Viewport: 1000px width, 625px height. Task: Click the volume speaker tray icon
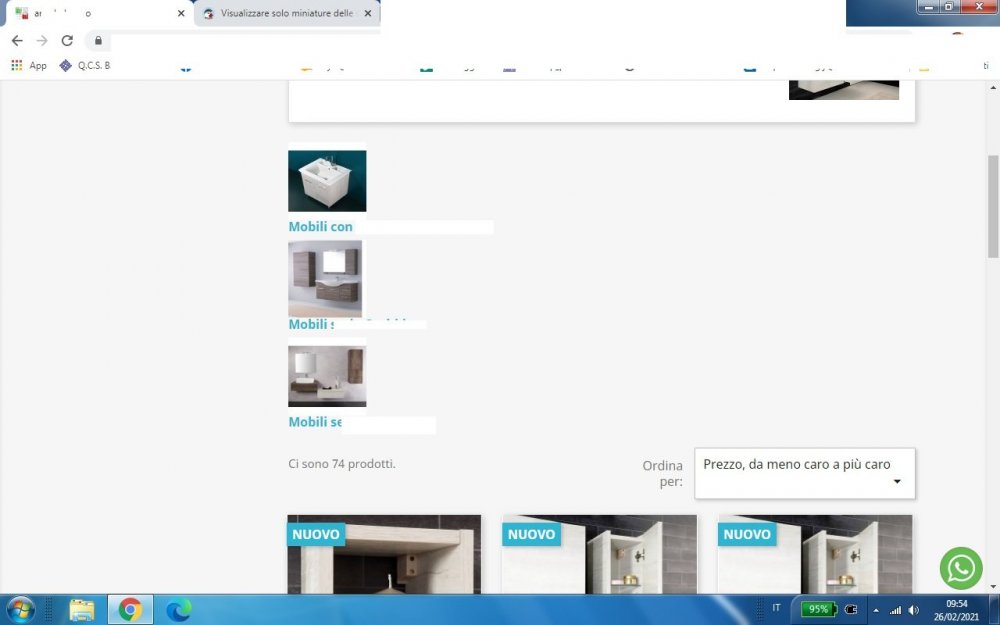coord(914,610)
